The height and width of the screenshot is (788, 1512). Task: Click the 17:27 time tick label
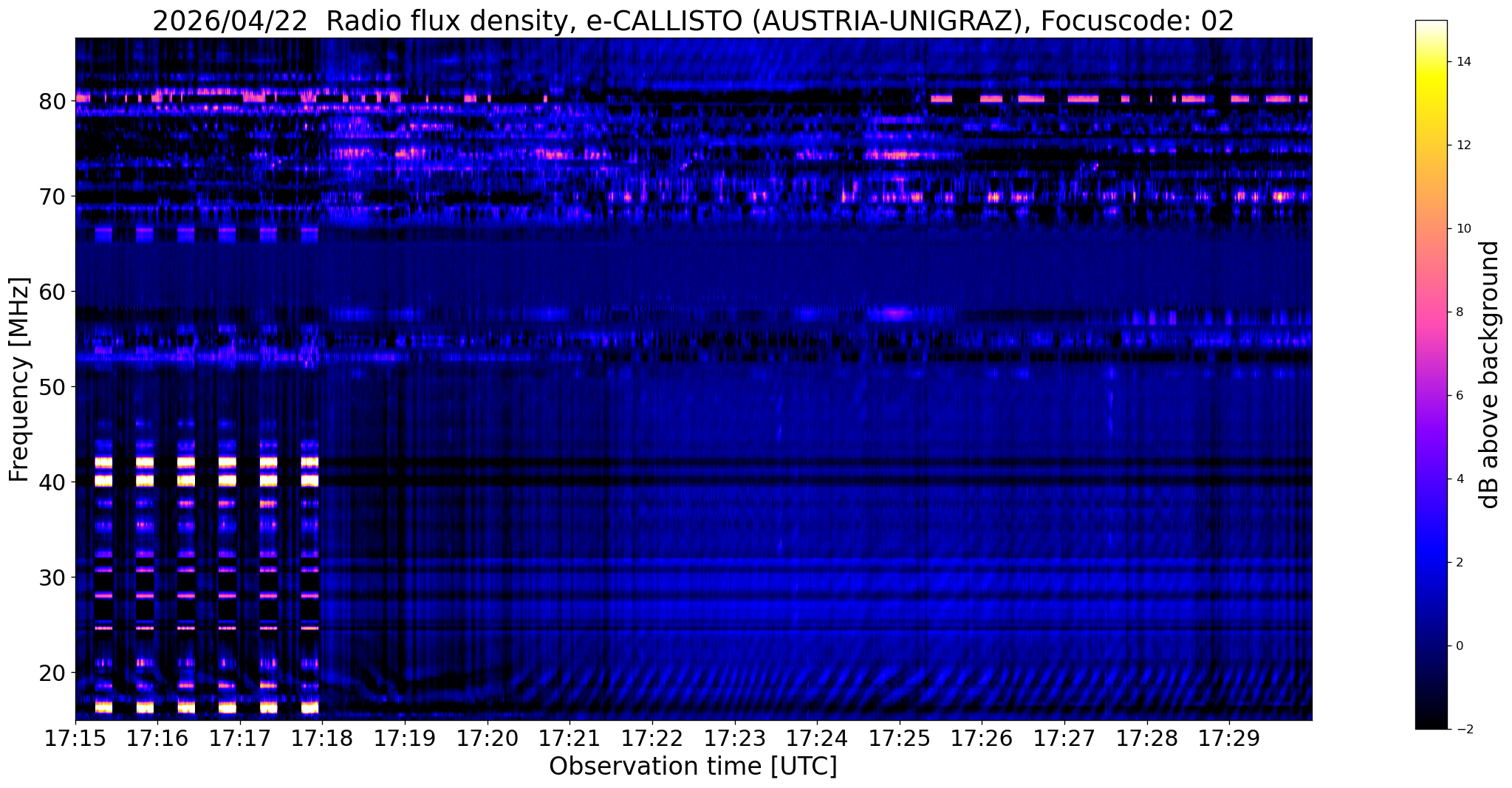pyautogui.click(x=1065, y=739)
